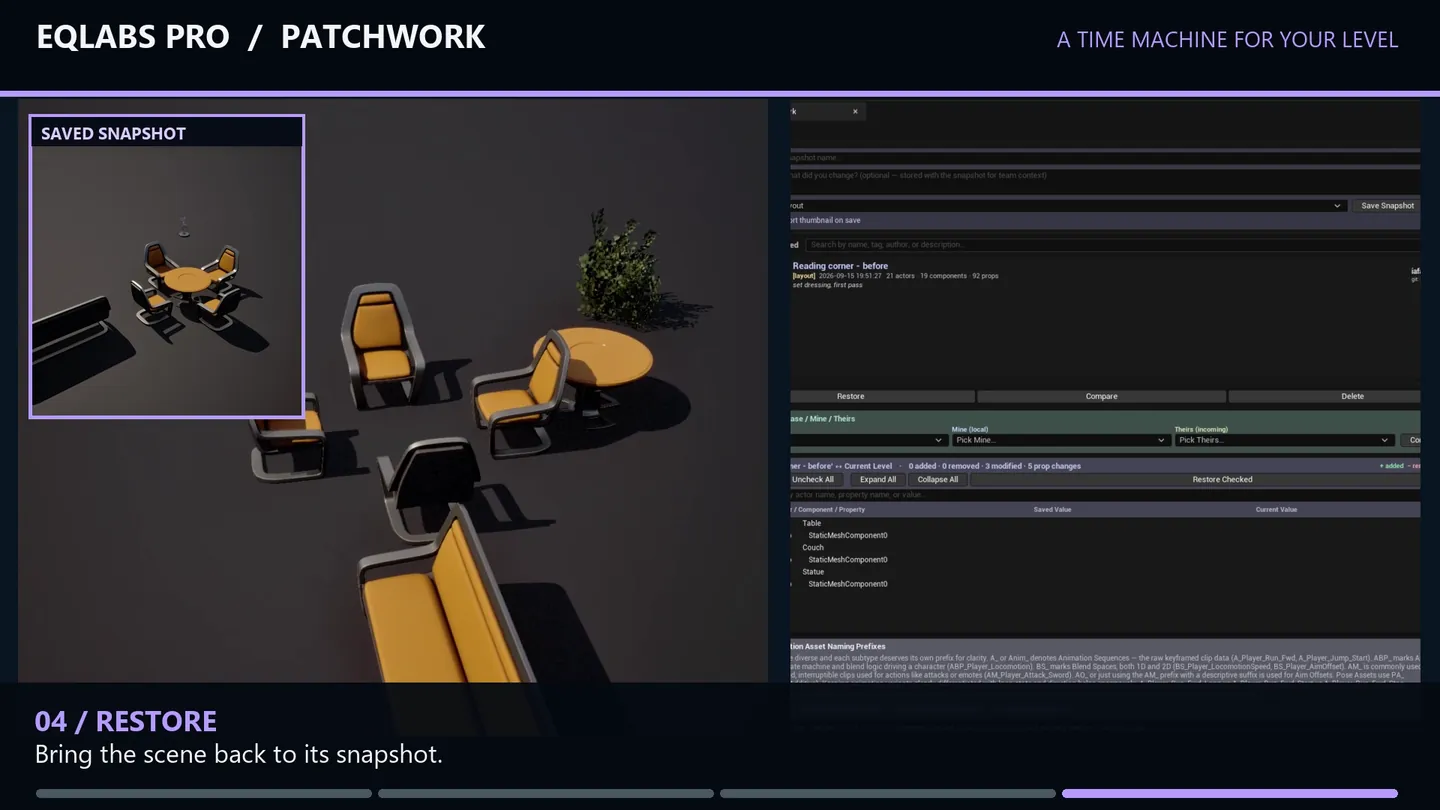Click the 'Mine (local)' label
The image size is (1440, 810).
970,430
